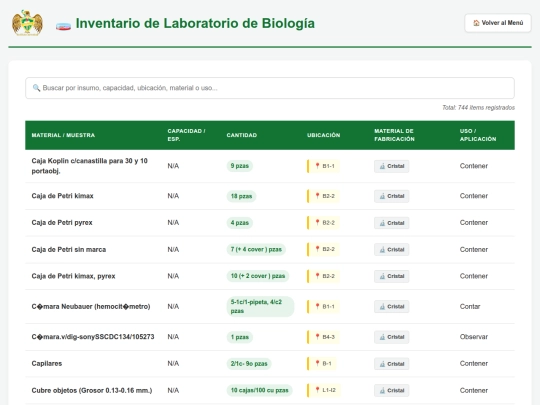Click location pin icon in Caja de Petri kimax row

click(318, 196)
